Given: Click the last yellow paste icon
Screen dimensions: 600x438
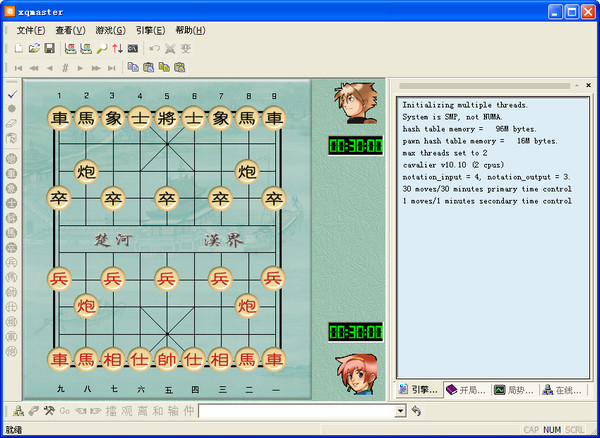Looking at the screenshot, I should coord(179,67).
